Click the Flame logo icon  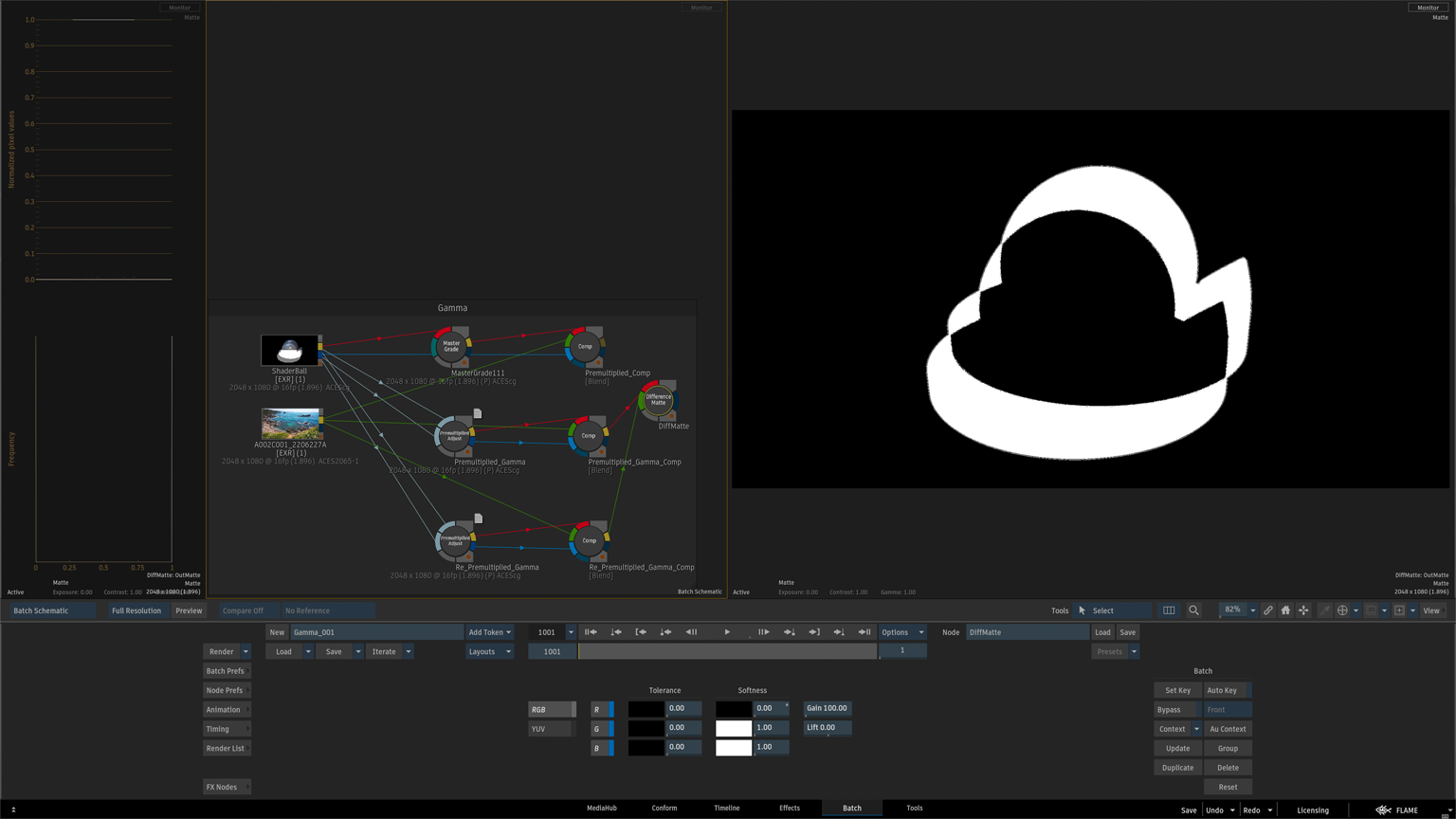[1384, 810]
